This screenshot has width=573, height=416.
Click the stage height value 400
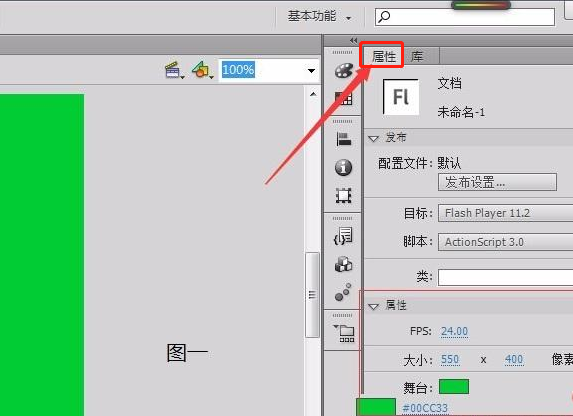(514, 360)
